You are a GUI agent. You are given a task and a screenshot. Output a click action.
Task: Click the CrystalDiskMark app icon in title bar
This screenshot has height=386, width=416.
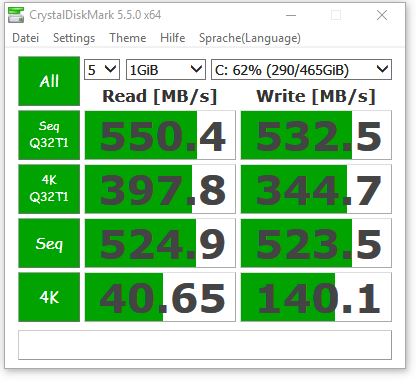[16, 15]
